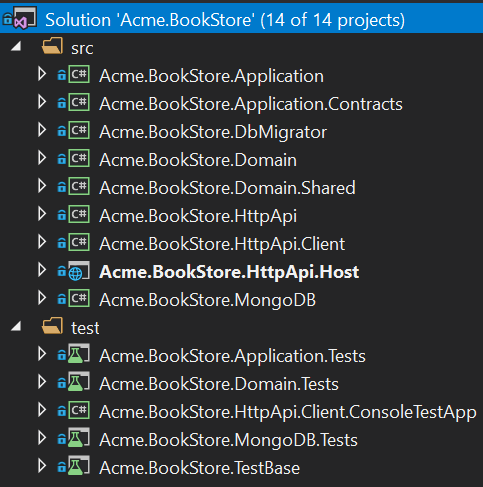
Task: Select the Acme.BookStore.Domain.Tests project name
Action: [219, 384]
